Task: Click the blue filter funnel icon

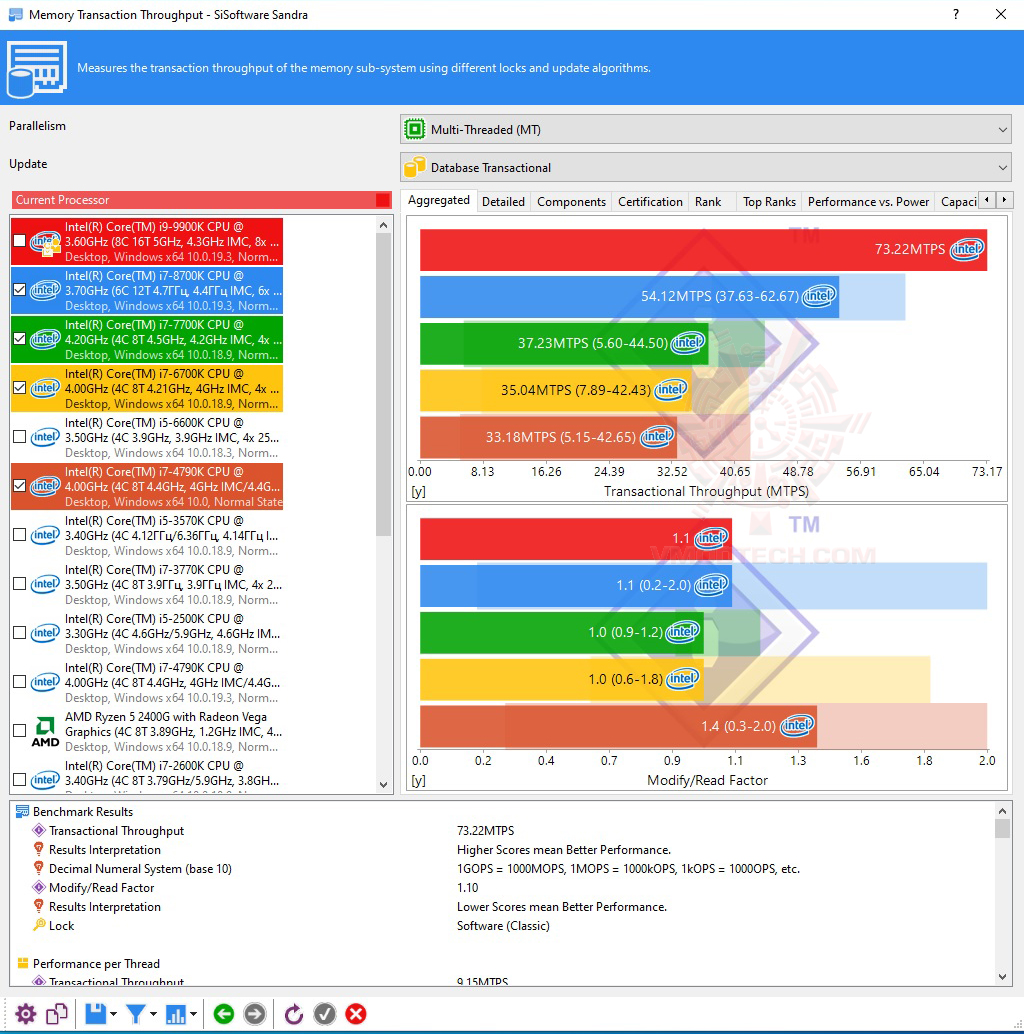Action: [x=135, y=1014]
